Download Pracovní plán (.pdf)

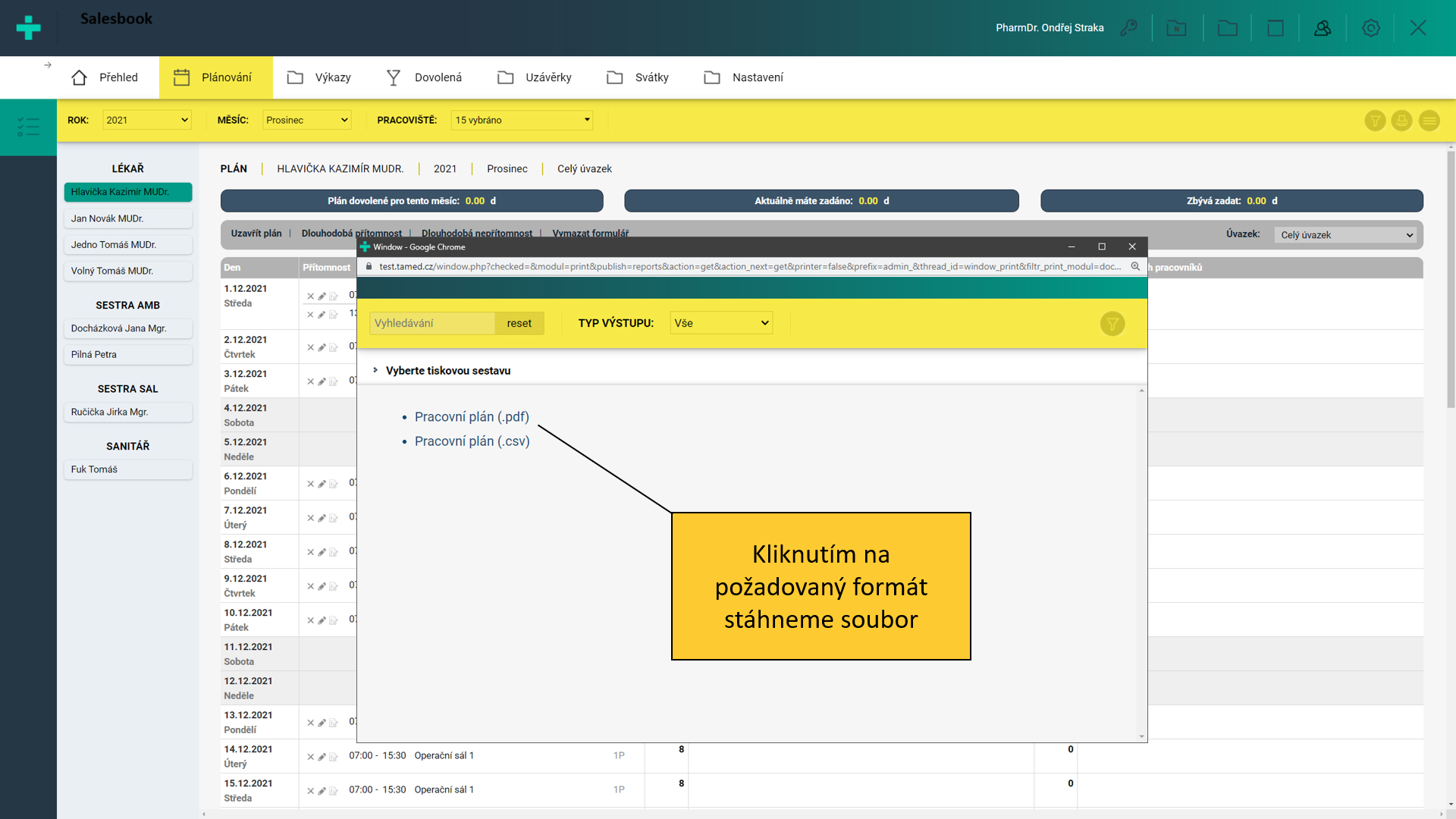point(472,417)
